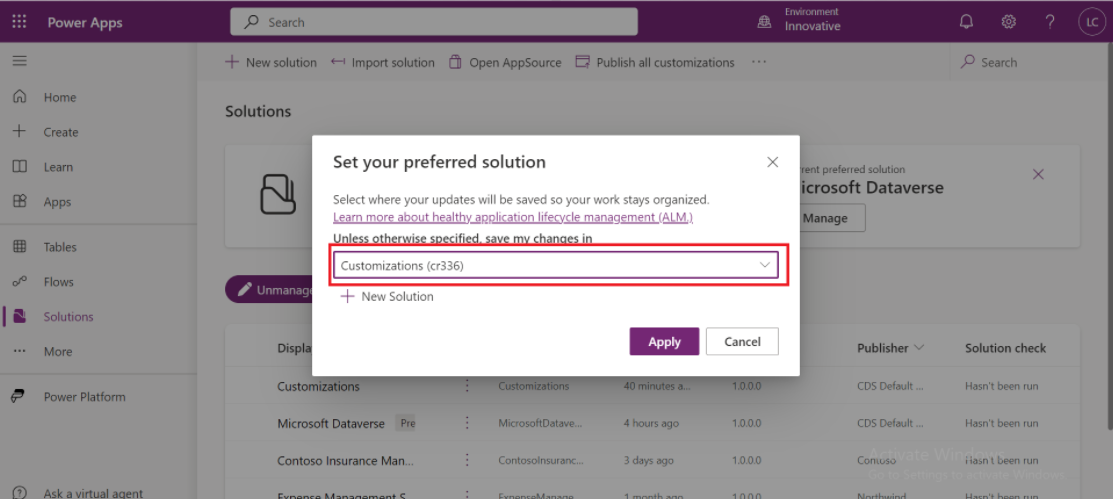
Task: Open the settings gear icon
Action: [1008, 22]
